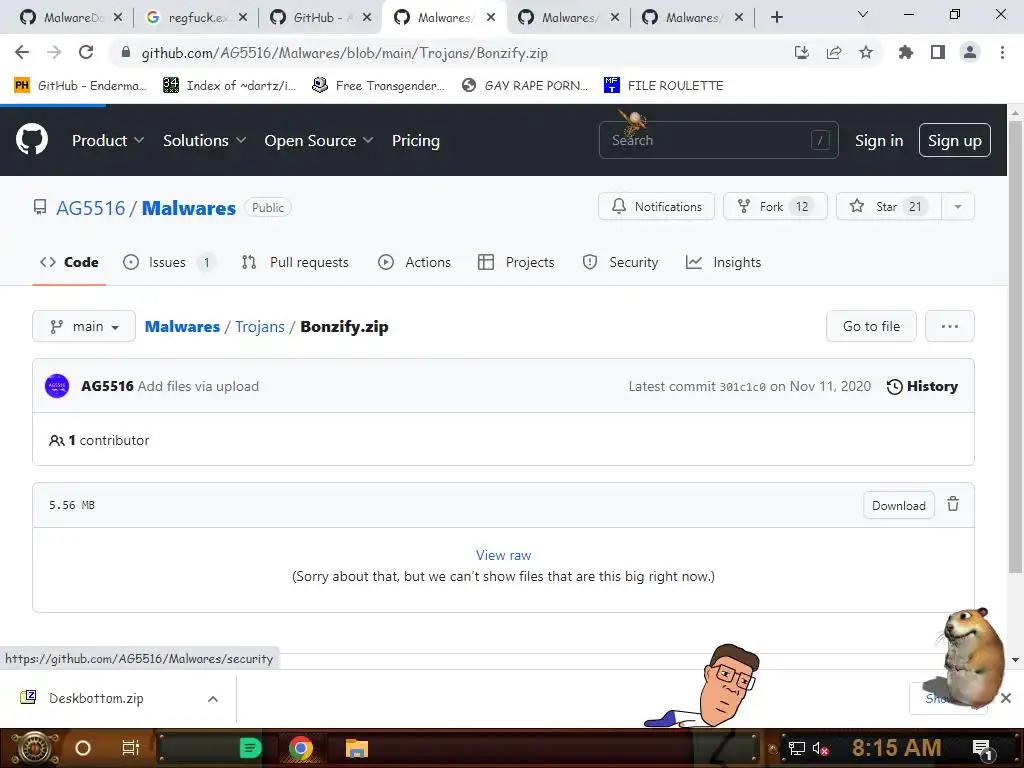Viewport: 1024px width, 768px height.
Task: Expand the Open Source menu
Action: click(x=319, y=140)
